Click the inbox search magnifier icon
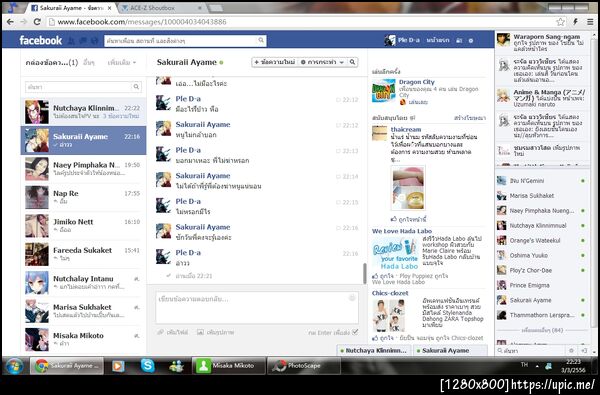 click(136, 87)
